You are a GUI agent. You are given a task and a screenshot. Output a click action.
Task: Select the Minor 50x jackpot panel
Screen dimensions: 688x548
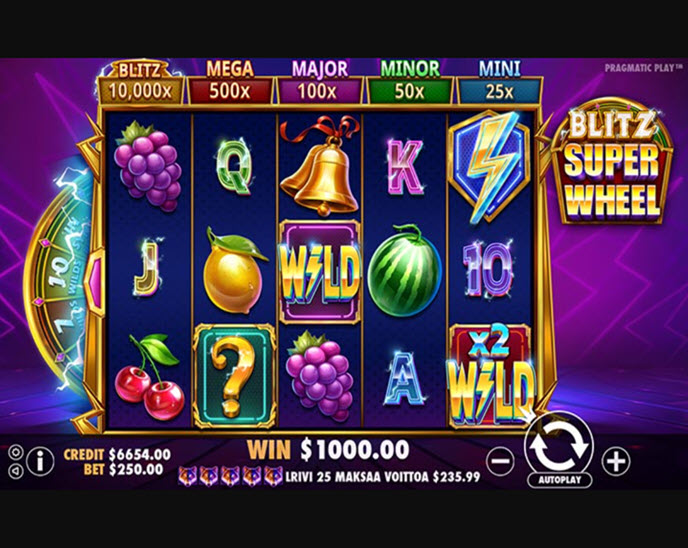[409, 84]
